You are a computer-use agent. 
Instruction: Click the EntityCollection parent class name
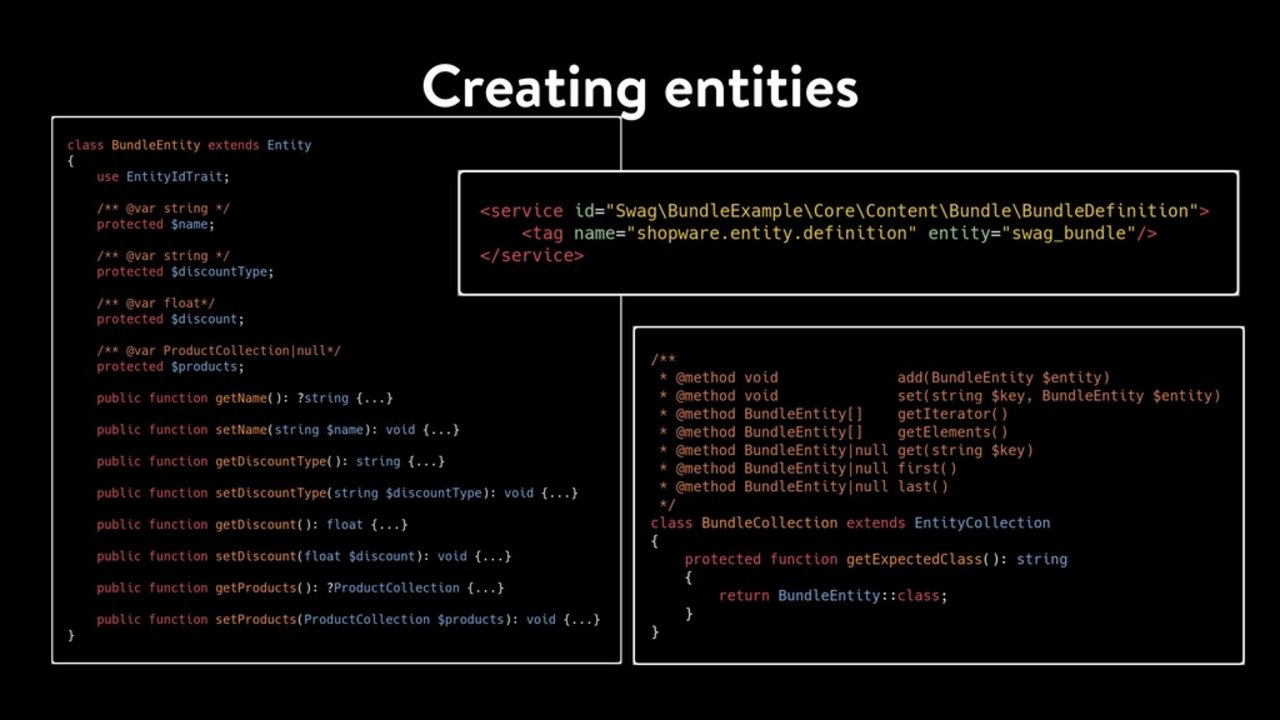(982, 523)
